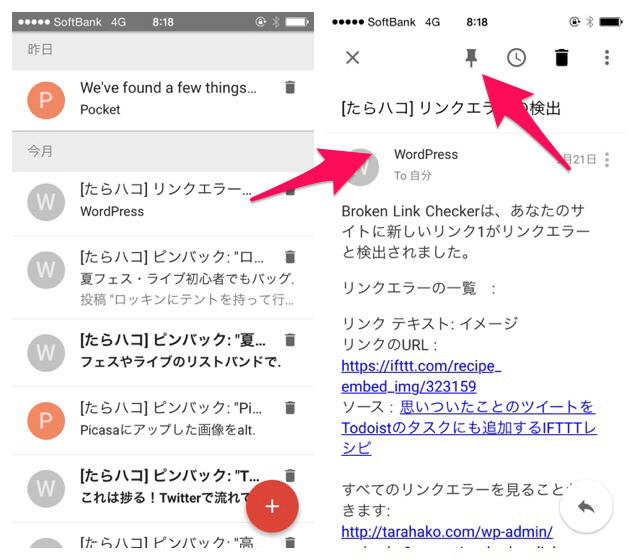Tap the reply arrow floating button
This screenshot has width=640, height=560.
click(586, 507)
